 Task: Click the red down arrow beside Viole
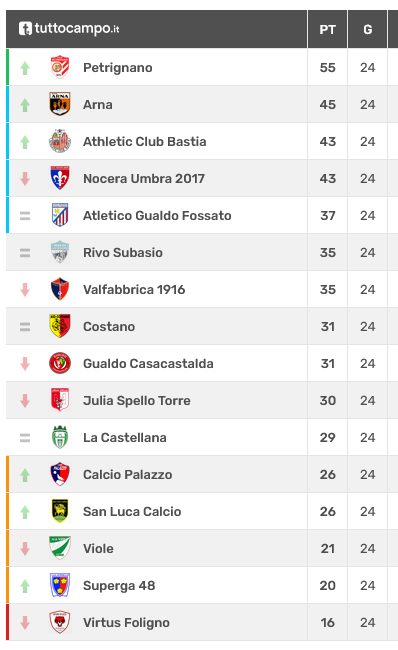25,548
